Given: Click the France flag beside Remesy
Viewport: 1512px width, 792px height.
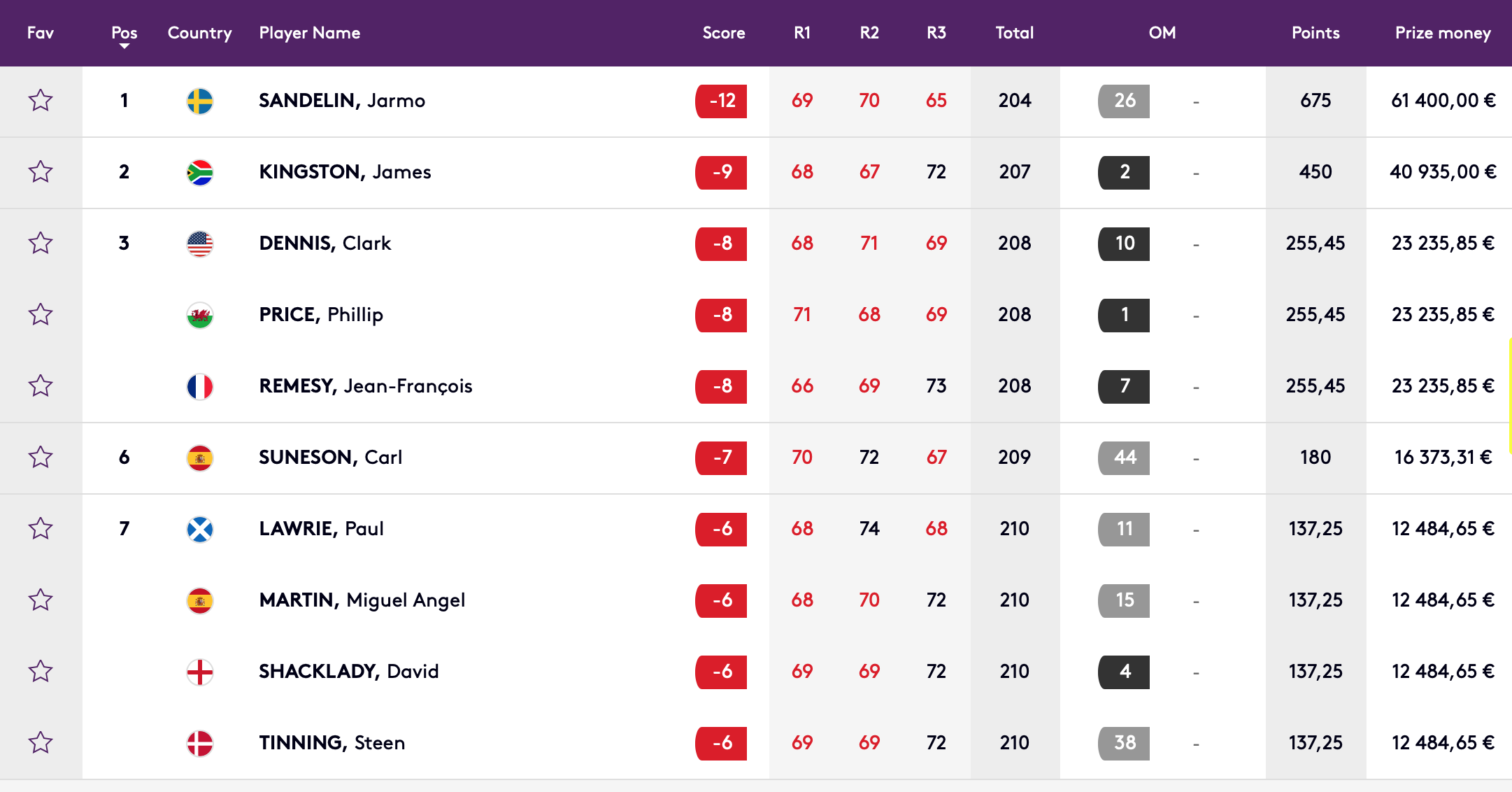Looking at the screenshot, I should pos(200,386).
